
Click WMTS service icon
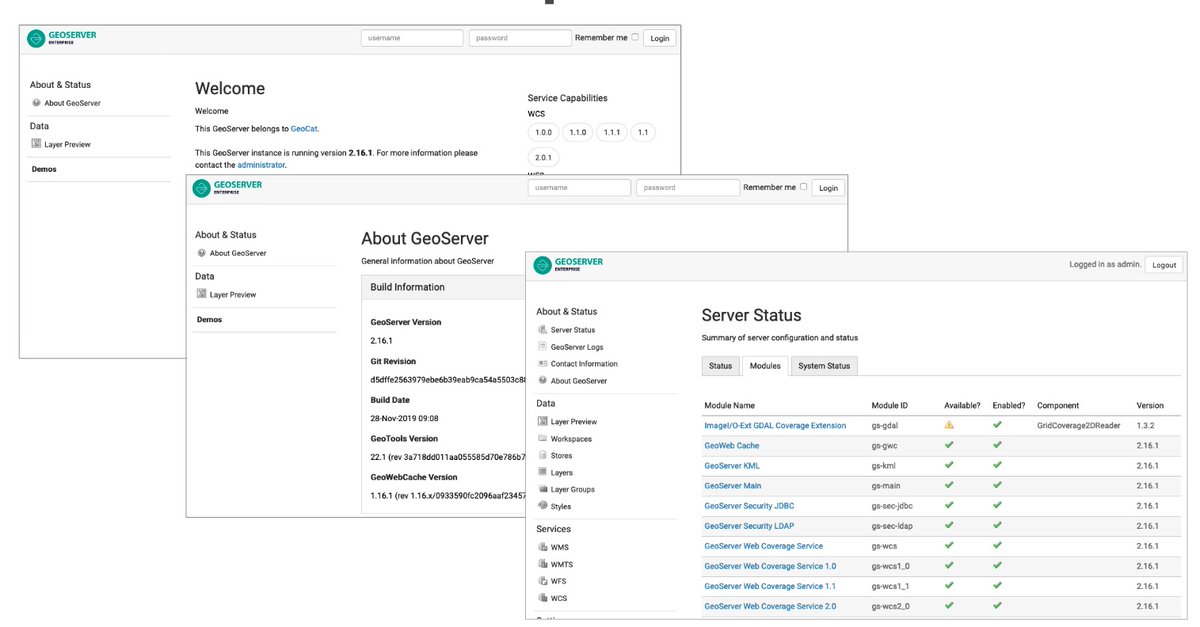(543, 565)
